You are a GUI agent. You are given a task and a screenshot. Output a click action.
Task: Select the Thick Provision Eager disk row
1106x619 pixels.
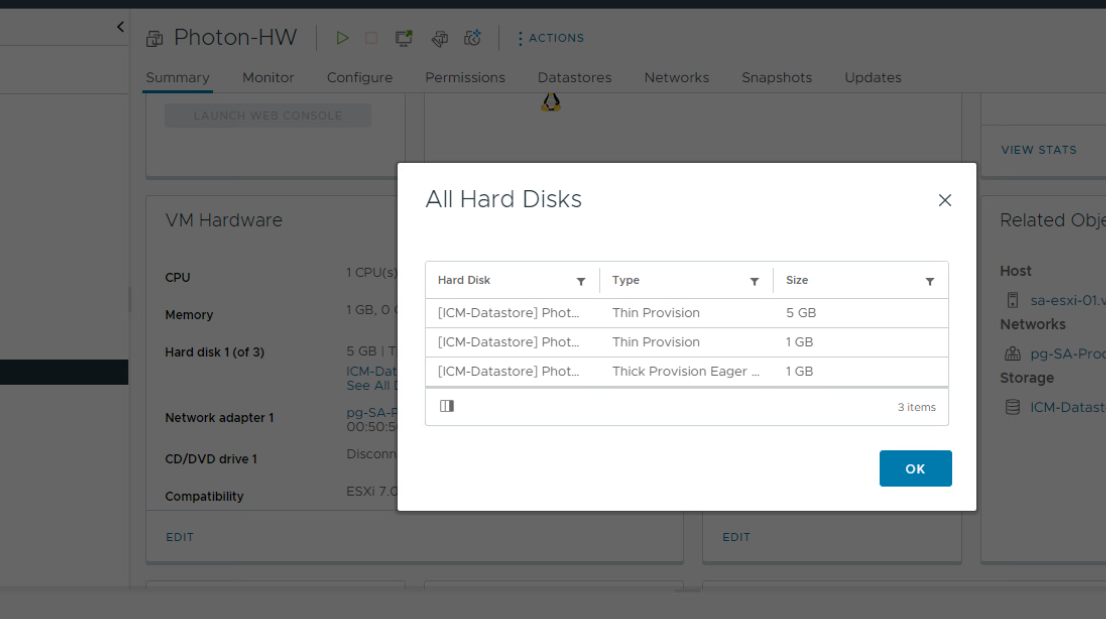coord(687,372)
